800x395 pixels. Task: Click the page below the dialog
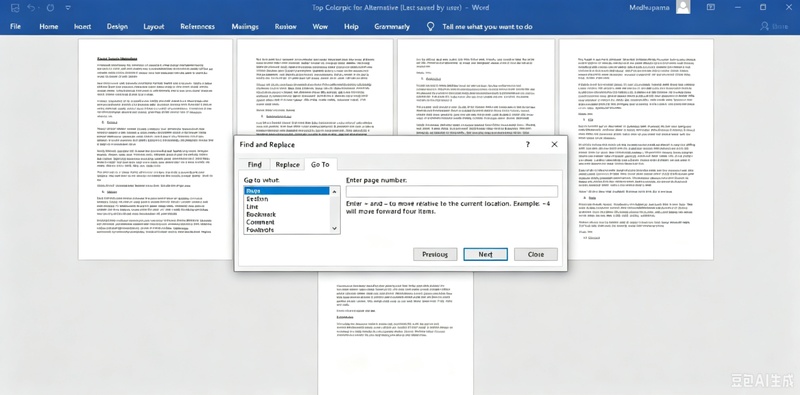tap(395, 333)
